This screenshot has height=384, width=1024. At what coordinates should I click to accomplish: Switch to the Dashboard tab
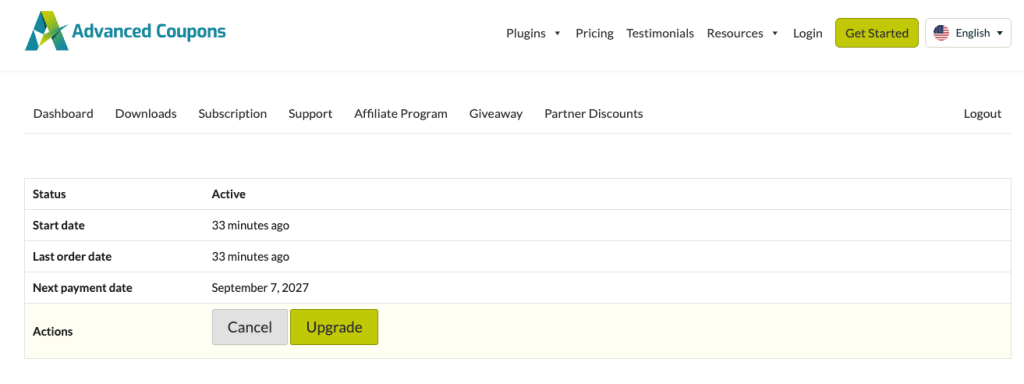point(63,114)
